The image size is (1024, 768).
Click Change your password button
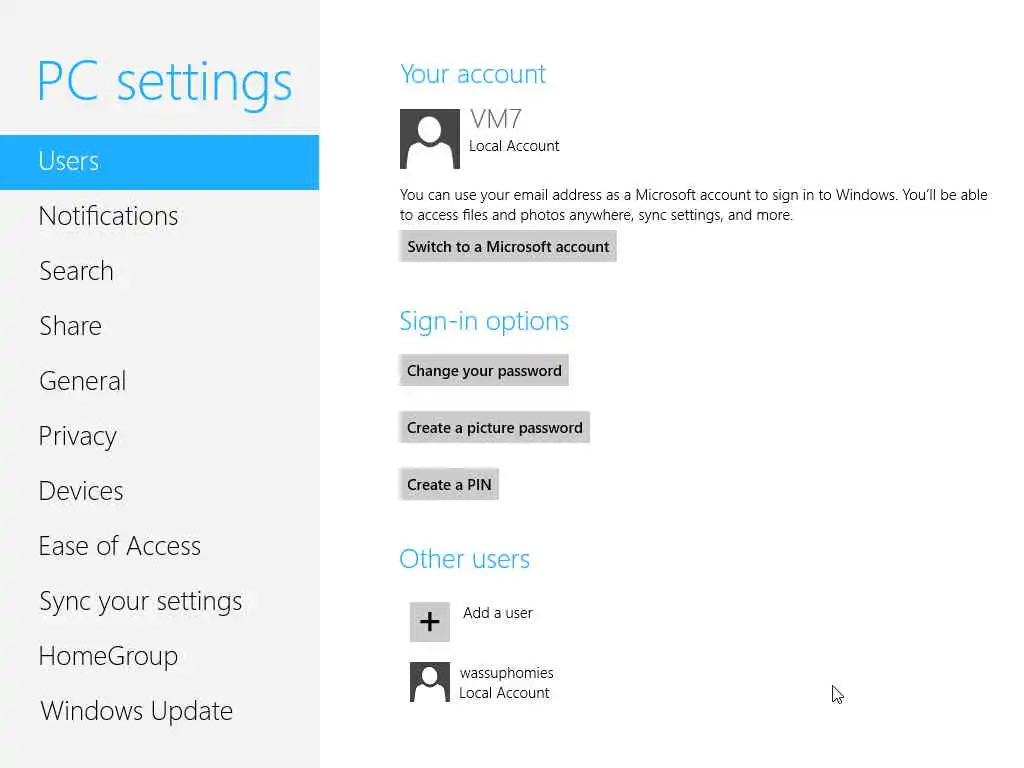pyautogui.click(x=484, y=370)
